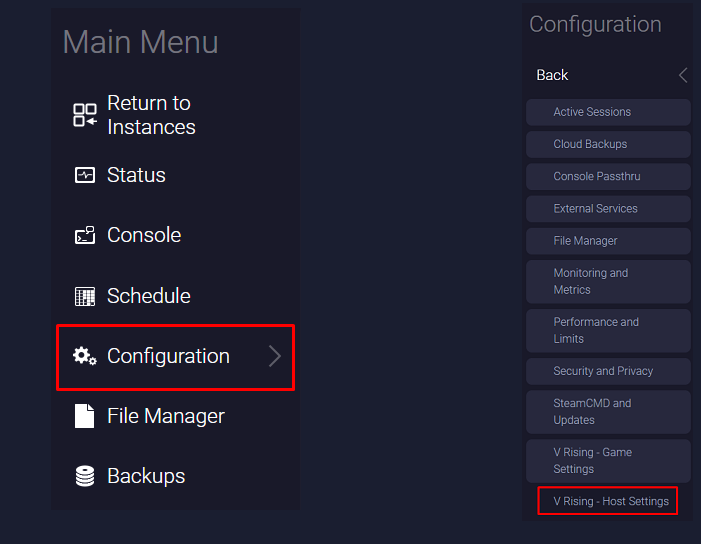
Task: Open Security and Privacy settings
Action: [x=608, y=371]
